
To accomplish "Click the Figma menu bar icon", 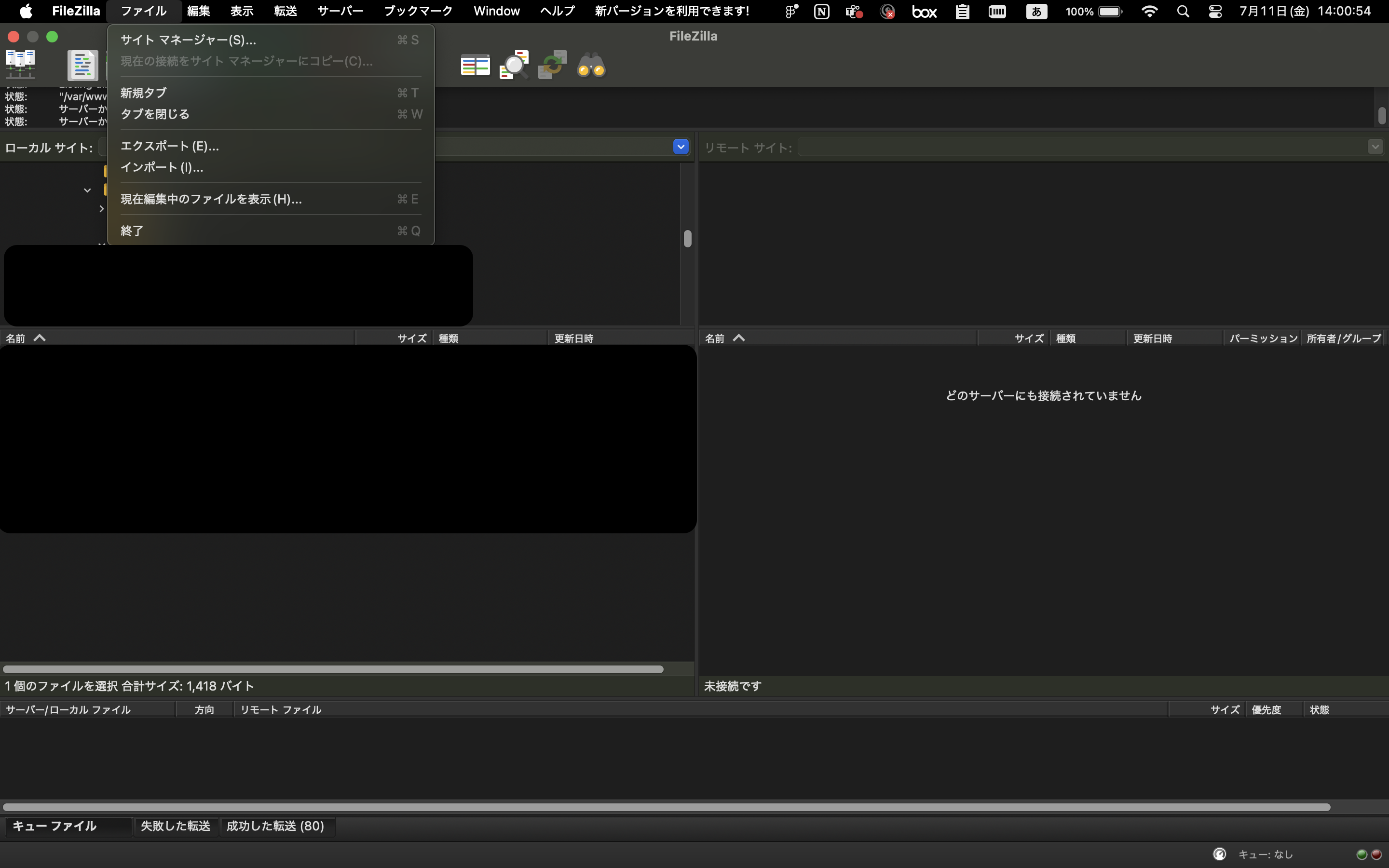I will tap(791, 12).
